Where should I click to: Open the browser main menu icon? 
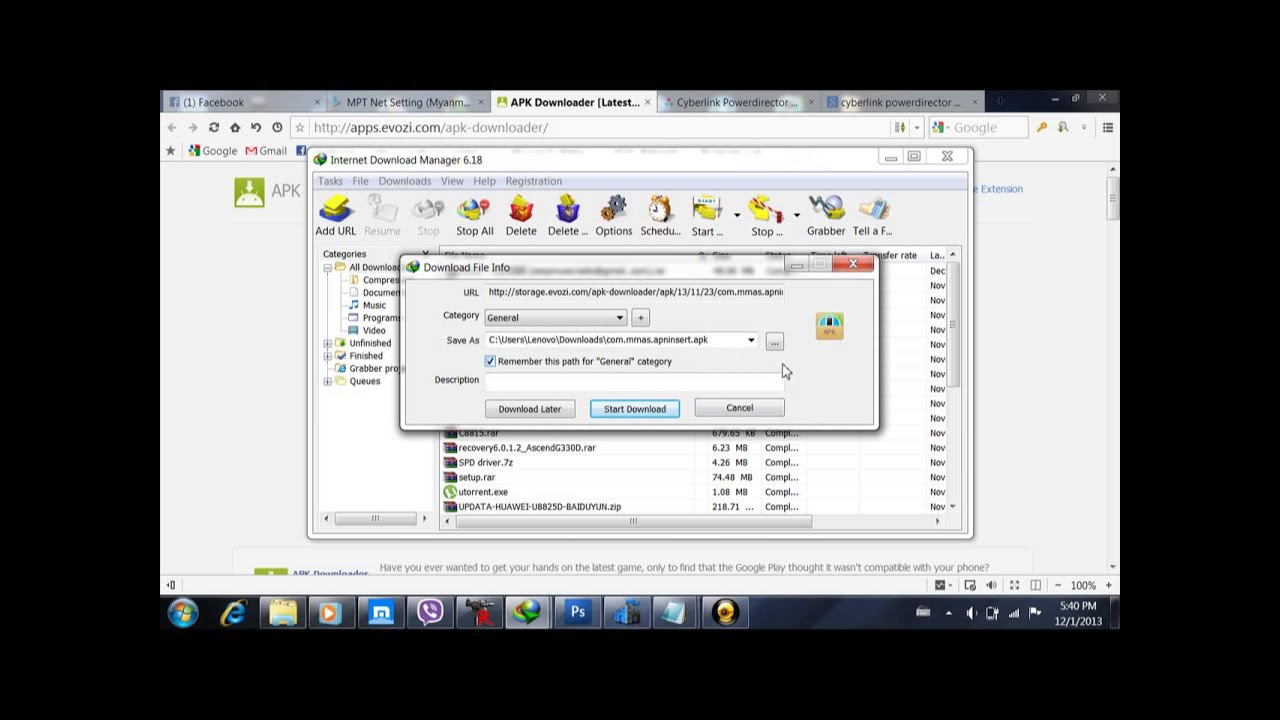[x=1108, y=128]
